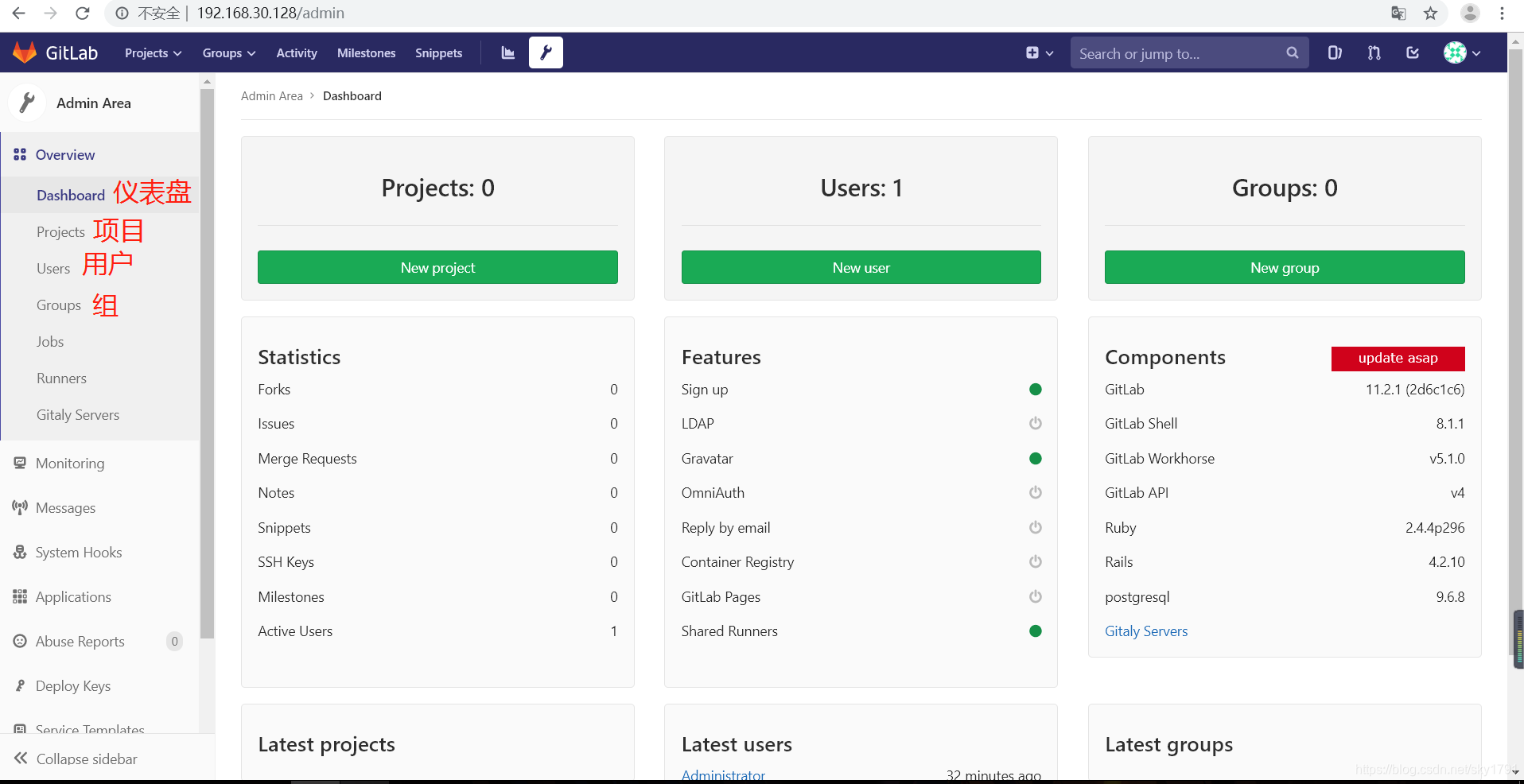Click the bookmark star icon
Viewport: 1524px width, 784px height.
click(1430, 13)
